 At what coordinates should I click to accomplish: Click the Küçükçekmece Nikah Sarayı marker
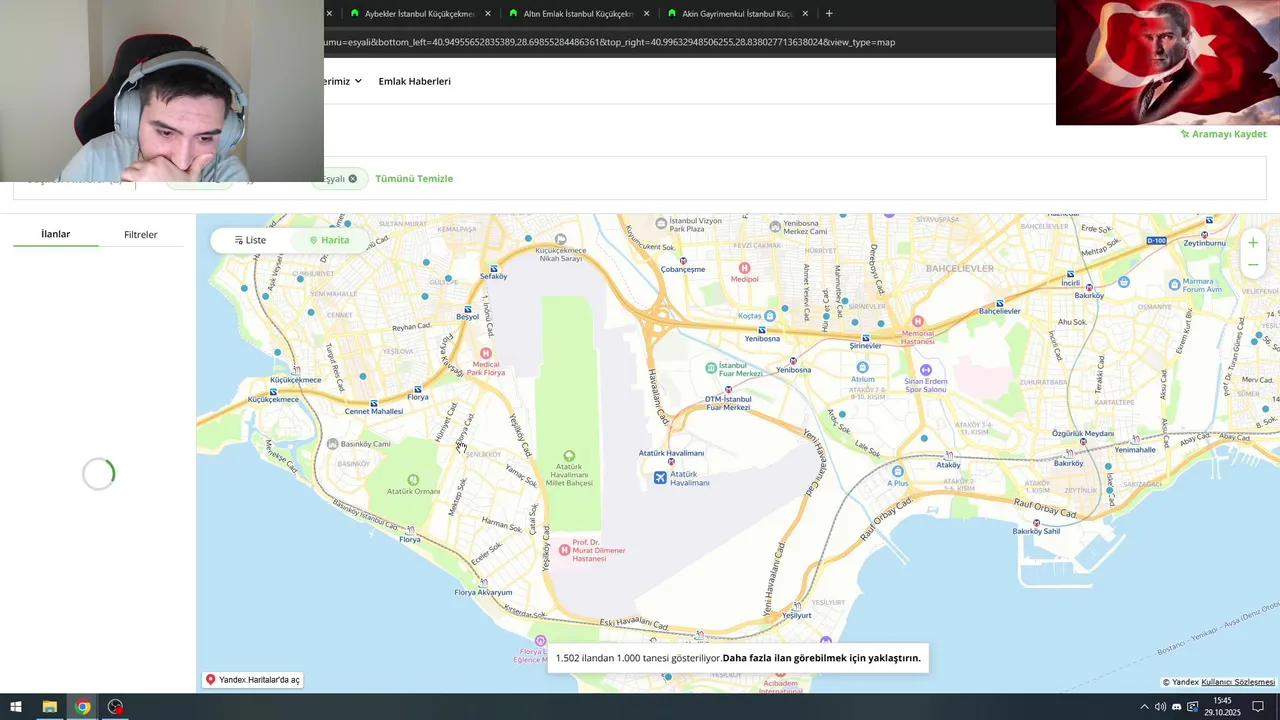(x=559, y=240)
